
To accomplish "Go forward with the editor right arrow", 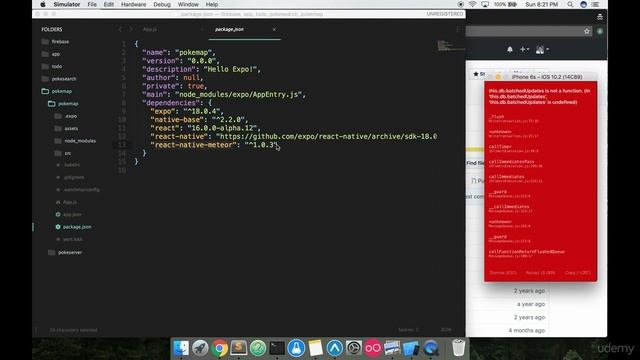I will [131, 29].
